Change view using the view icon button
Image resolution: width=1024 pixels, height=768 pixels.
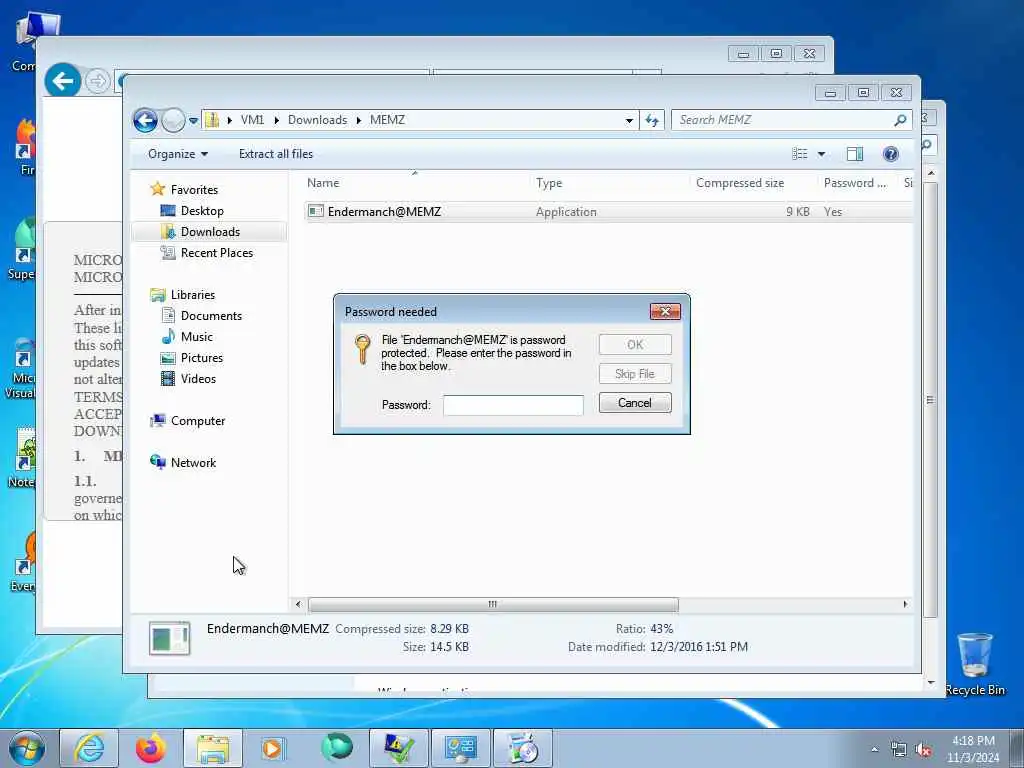[x=799, y=154]
